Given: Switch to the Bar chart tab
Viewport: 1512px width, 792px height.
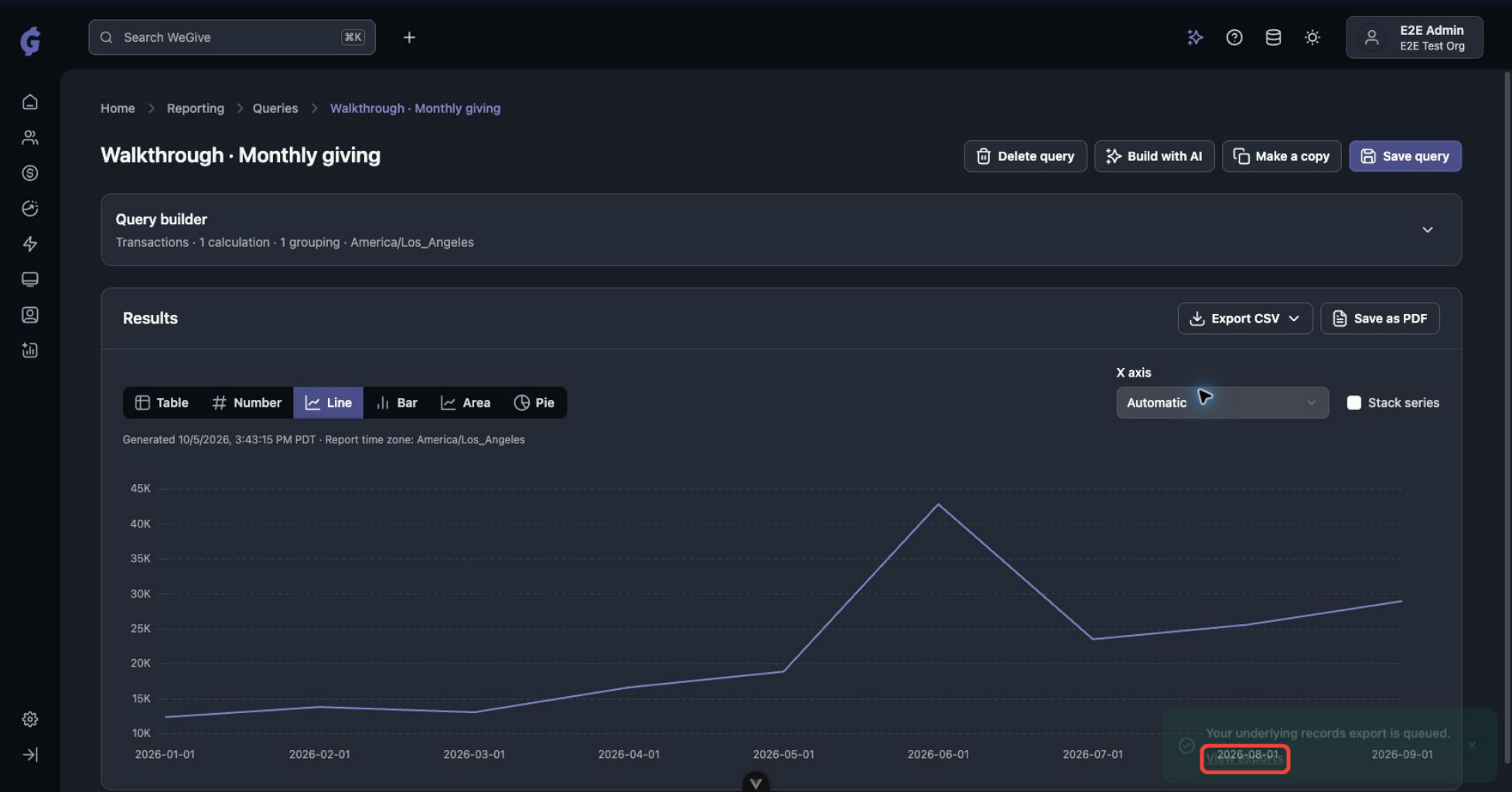Looking at the screenshot, I should pos(397,403).
